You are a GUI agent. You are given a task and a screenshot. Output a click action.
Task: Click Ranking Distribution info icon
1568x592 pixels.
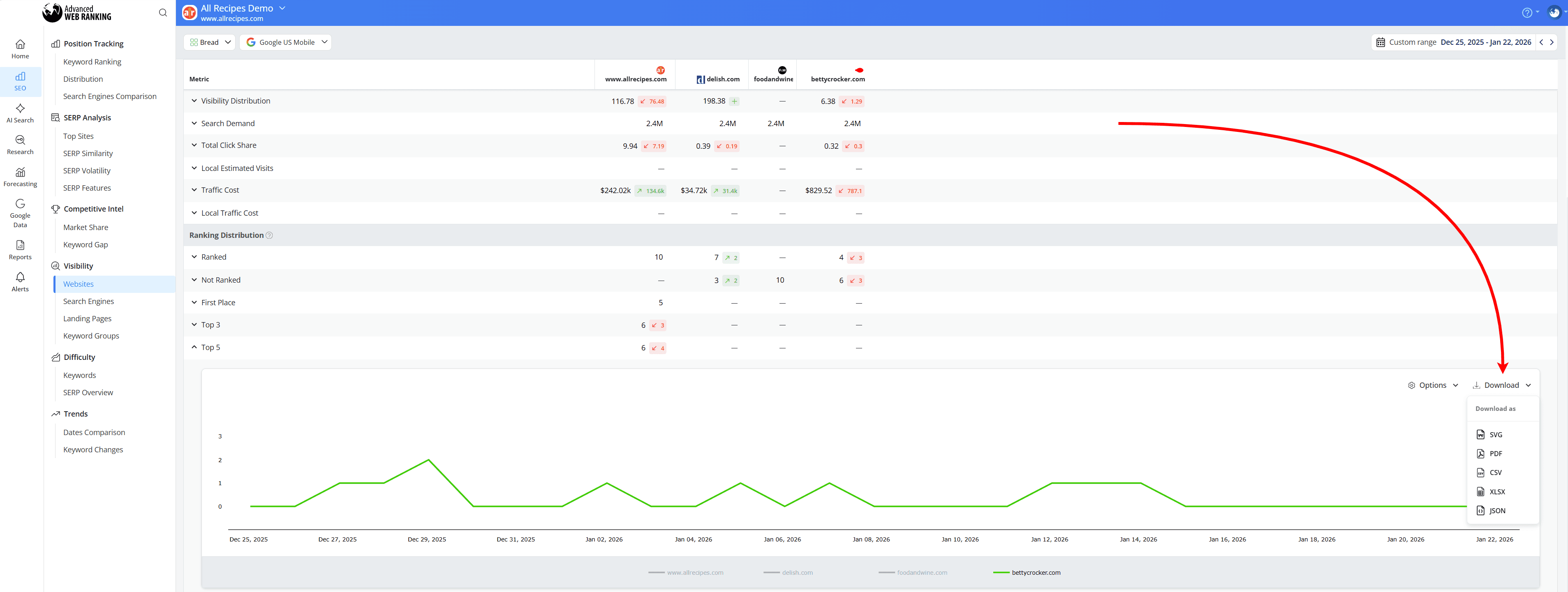(x=269, y=235)
